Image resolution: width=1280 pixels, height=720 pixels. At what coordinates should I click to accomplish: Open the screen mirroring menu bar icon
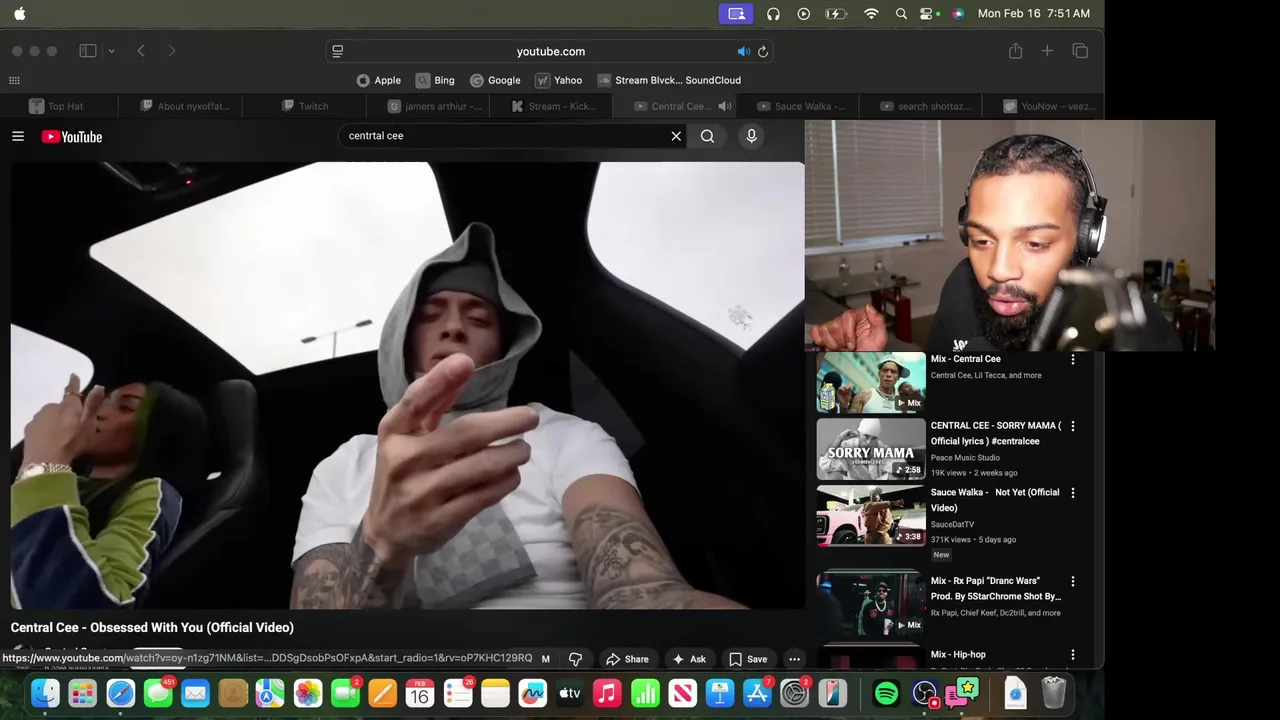click(737, 14)
